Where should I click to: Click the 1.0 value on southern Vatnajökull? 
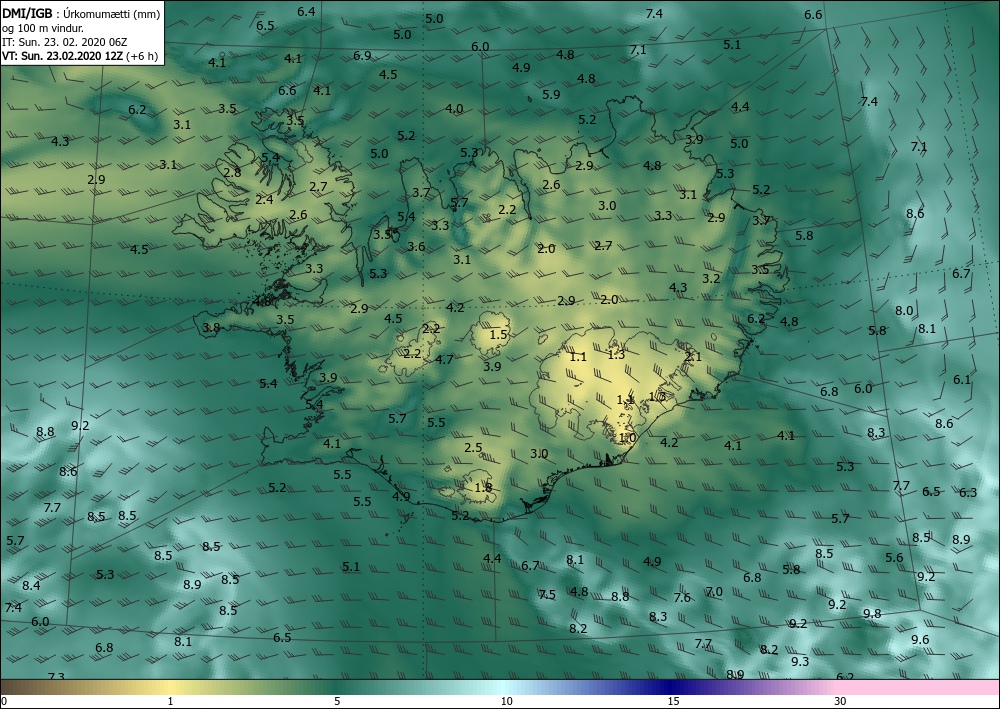[628, 439]
